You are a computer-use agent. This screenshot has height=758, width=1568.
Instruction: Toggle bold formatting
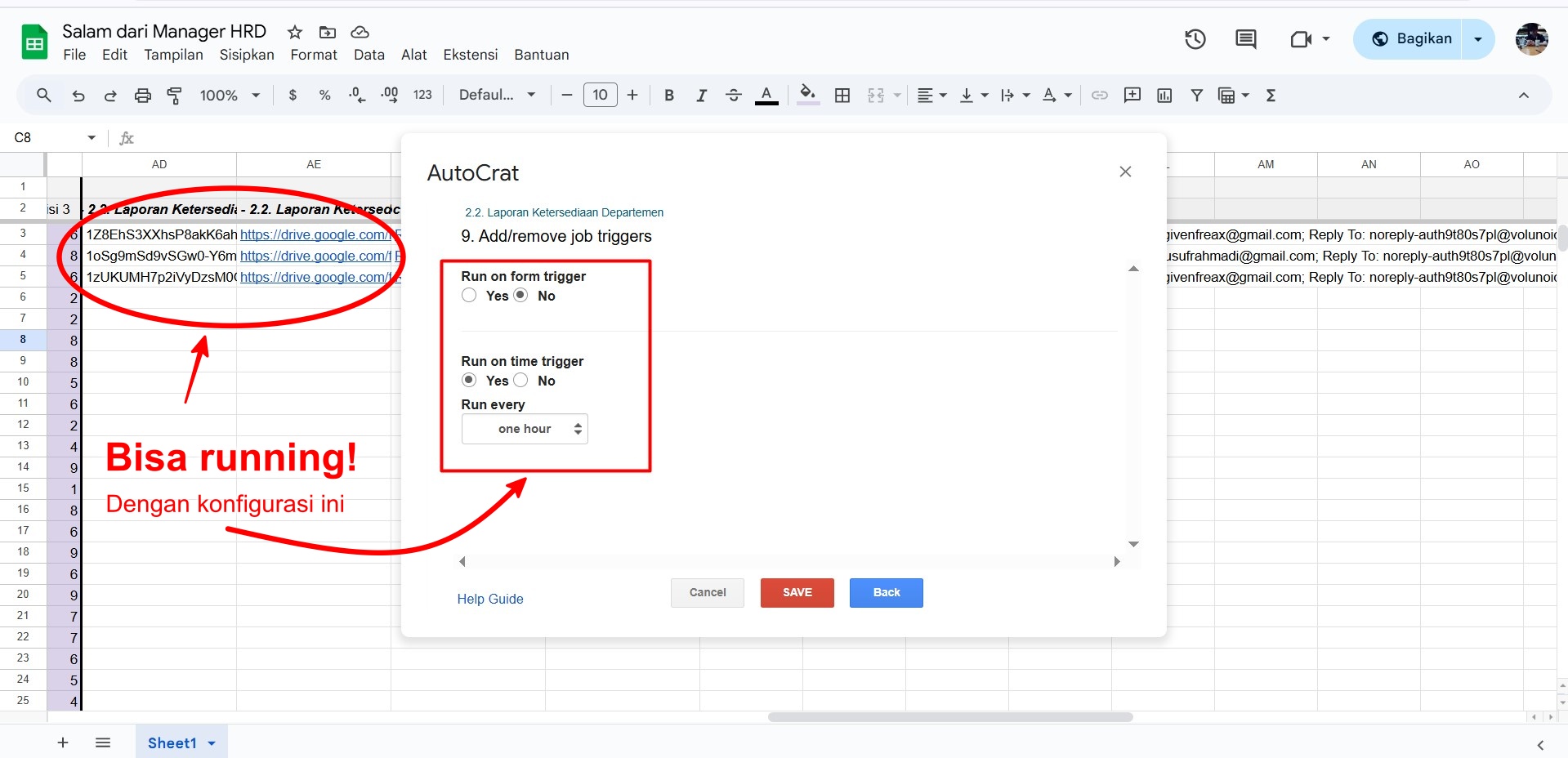pyautogui.click(x=669, y=95)
